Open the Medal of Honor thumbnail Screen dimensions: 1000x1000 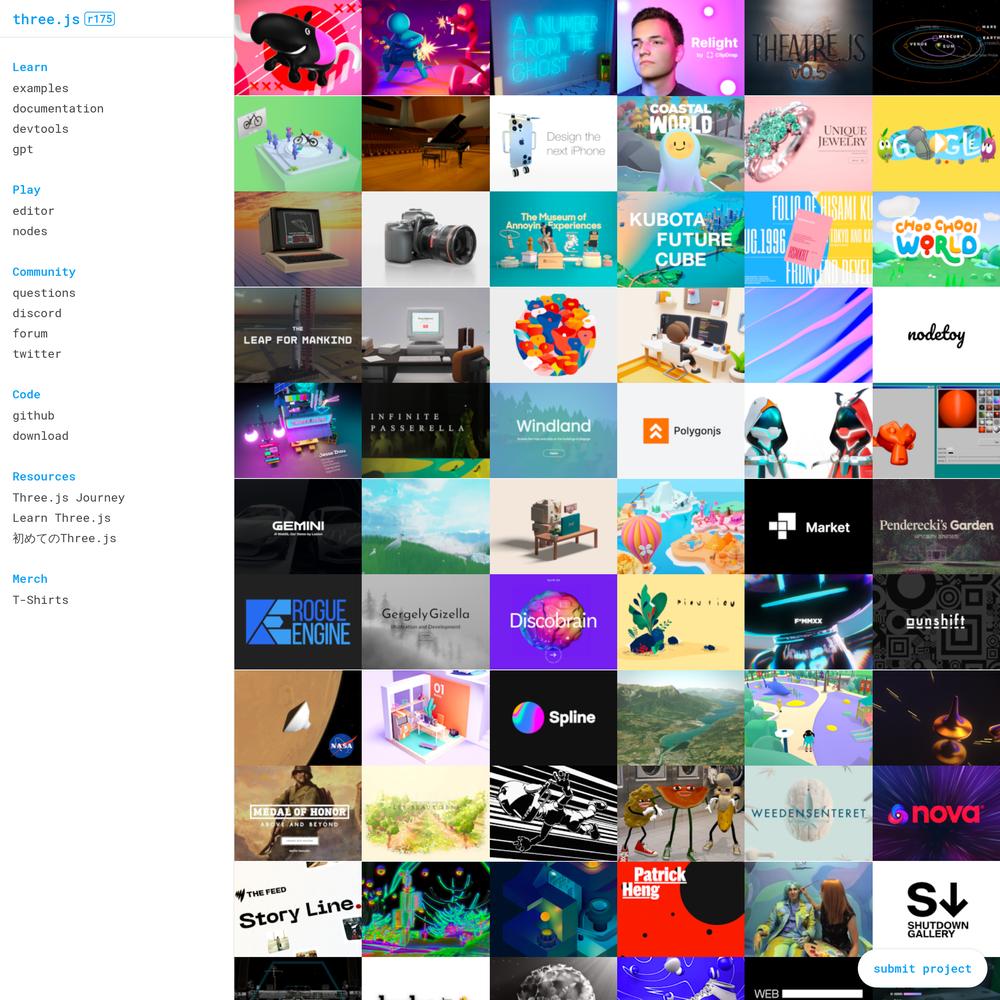tap(298, 813)
